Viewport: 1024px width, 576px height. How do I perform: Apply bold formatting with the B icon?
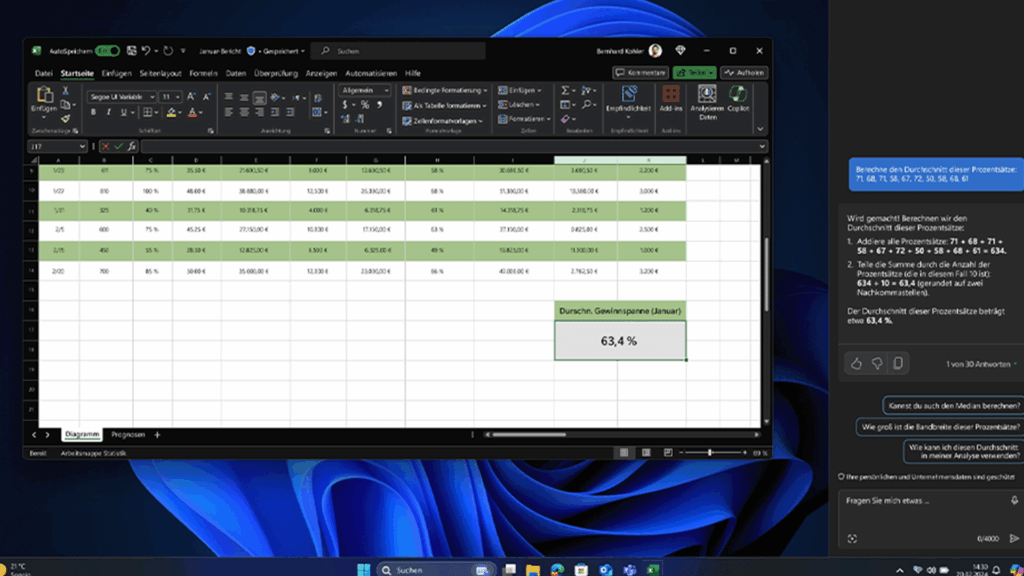94,113
